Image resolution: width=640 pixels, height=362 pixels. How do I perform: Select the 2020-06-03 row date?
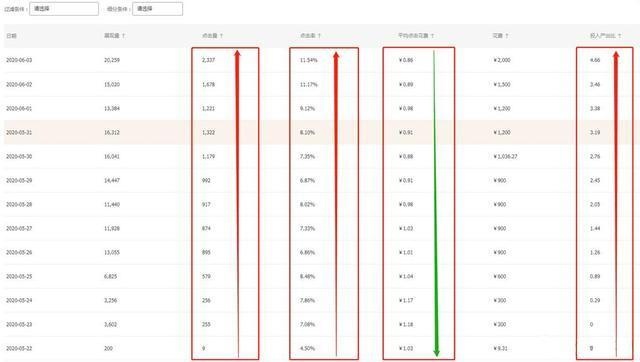coord(19,60)
